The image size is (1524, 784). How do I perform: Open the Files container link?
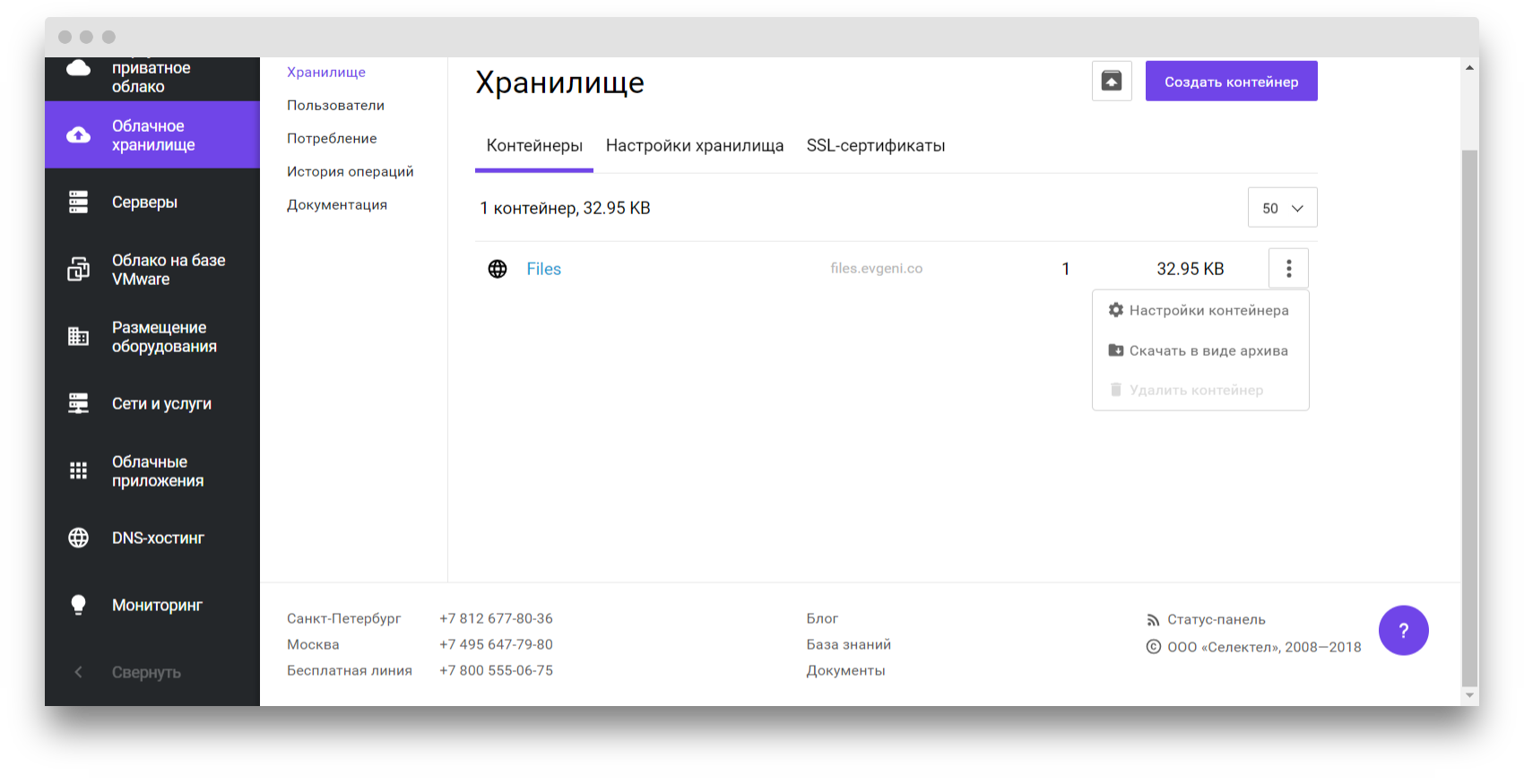point(544,269)
